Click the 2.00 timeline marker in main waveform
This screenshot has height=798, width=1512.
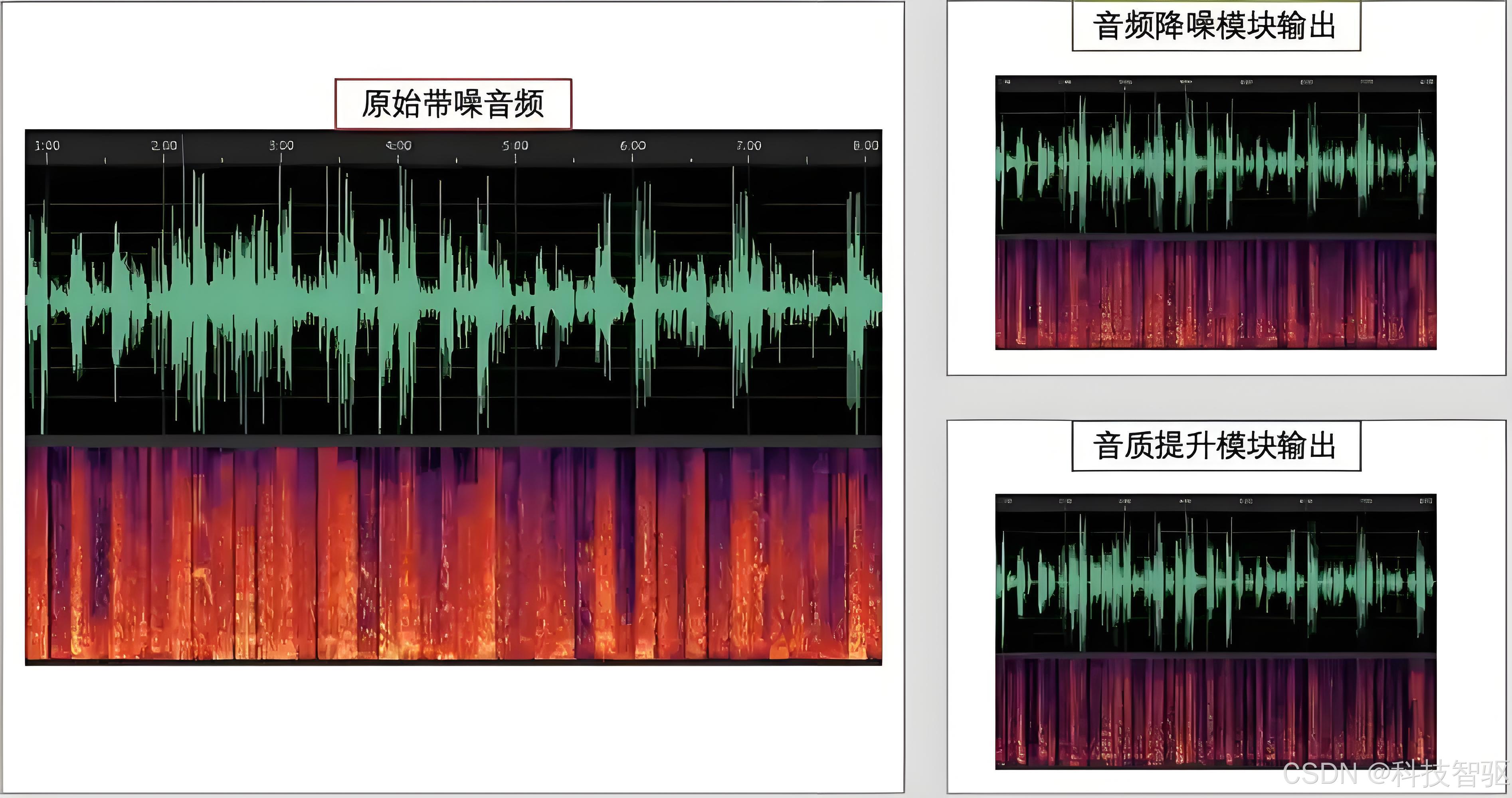164,146
